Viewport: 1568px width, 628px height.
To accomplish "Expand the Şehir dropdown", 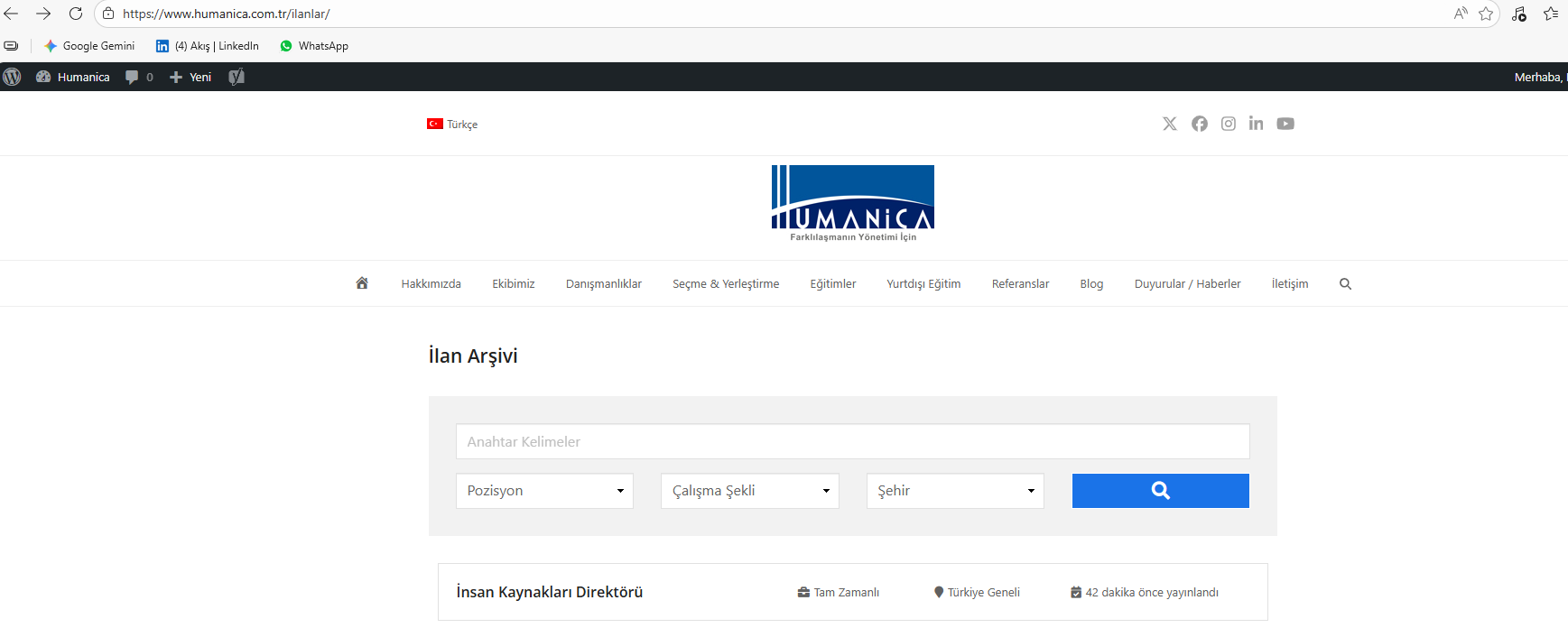I will pyautogui.click(x=955, y=491).
